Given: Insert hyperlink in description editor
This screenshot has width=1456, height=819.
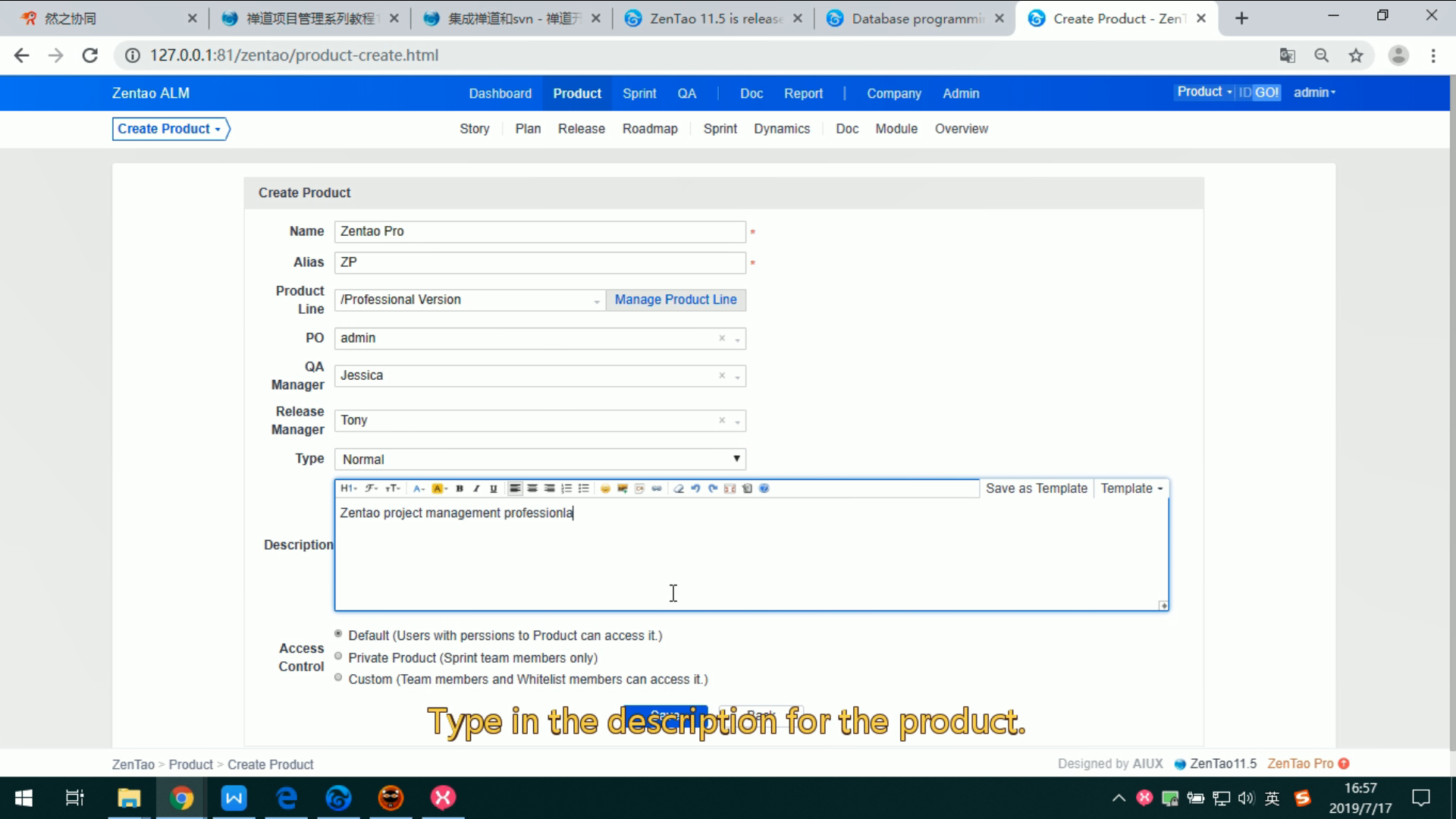Looking at the screenshot, I should pos(657,488).
